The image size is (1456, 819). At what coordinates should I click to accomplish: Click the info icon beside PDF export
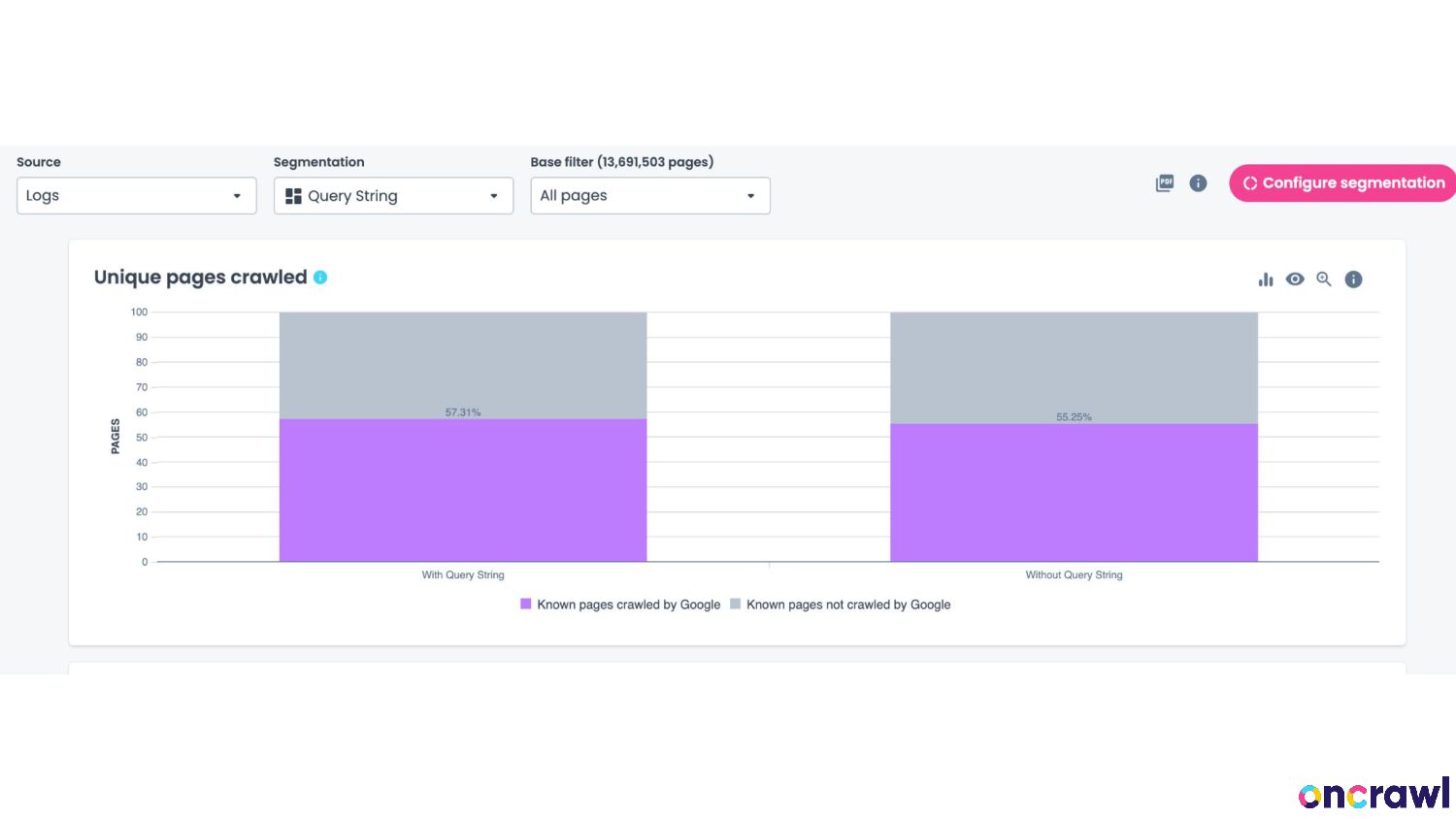pos(1198,183)
